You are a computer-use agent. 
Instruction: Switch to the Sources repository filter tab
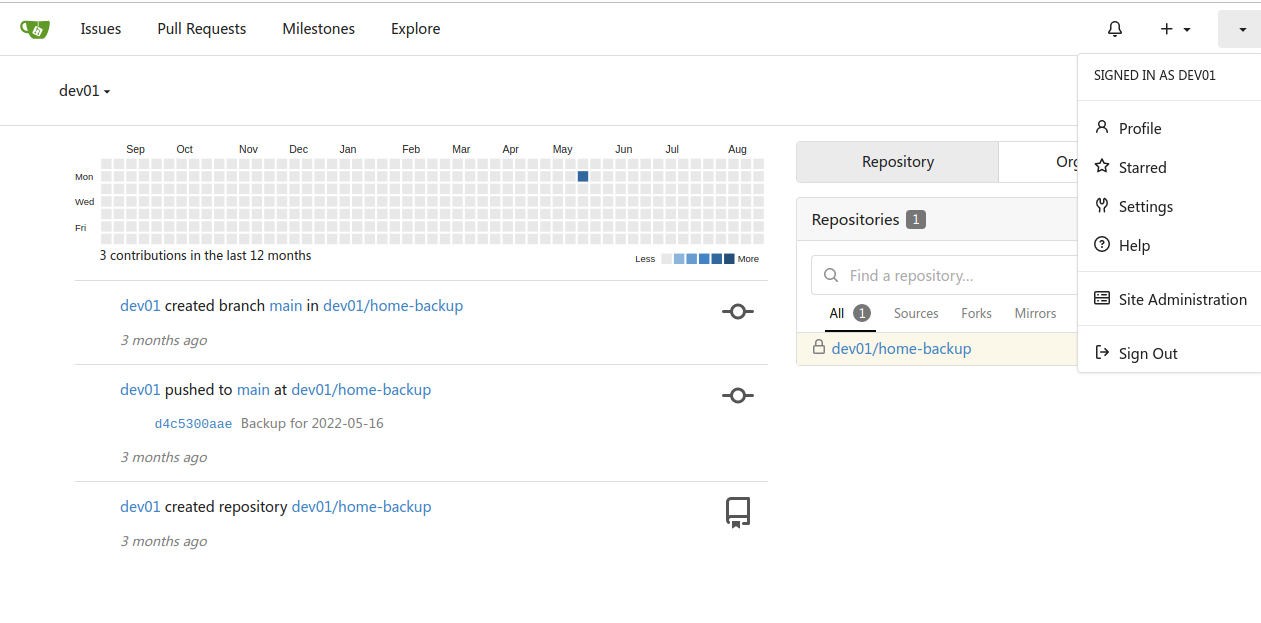click(x=915, y=313)
